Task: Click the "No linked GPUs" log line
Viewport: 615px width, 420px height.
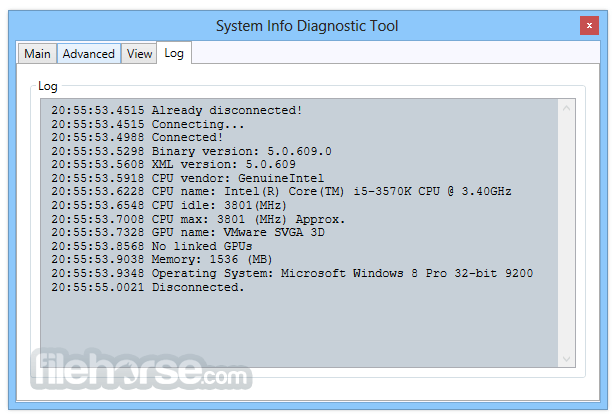Action: tap(152, 246)
